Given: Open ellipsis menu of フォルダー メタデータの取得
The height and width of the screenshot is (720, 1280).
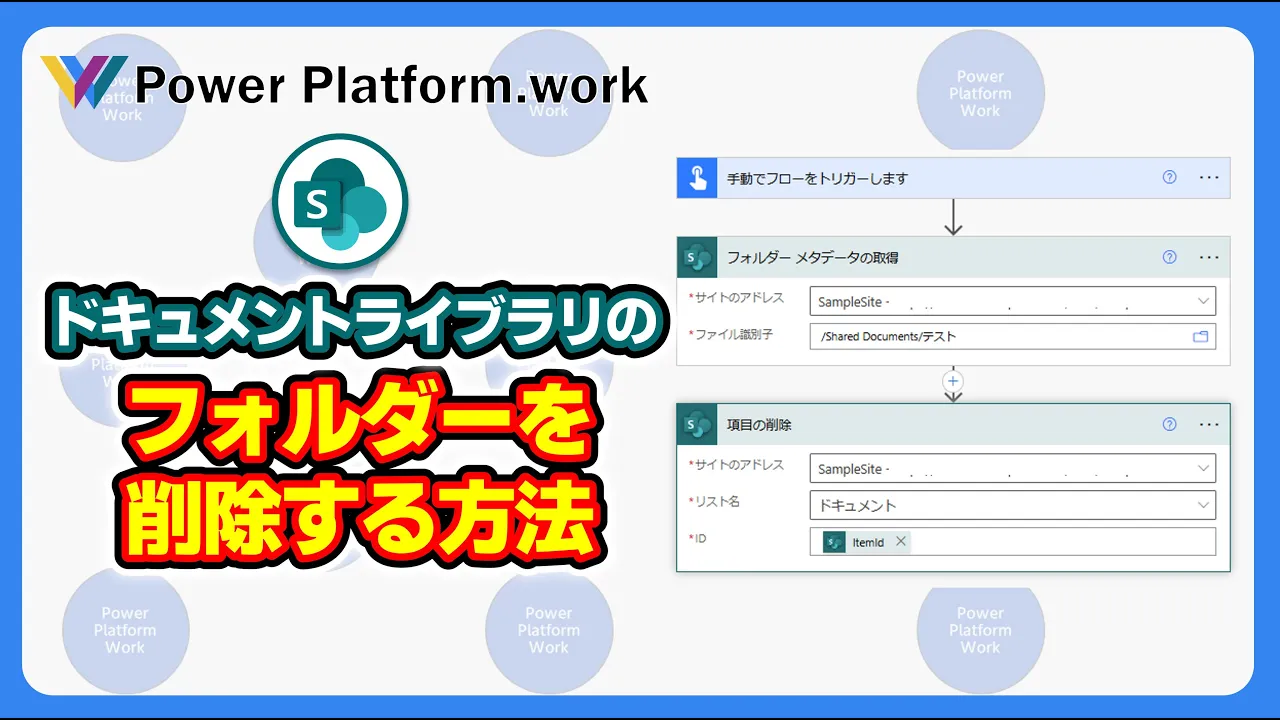Looking at the screenshot, I should pos(1209,257).
